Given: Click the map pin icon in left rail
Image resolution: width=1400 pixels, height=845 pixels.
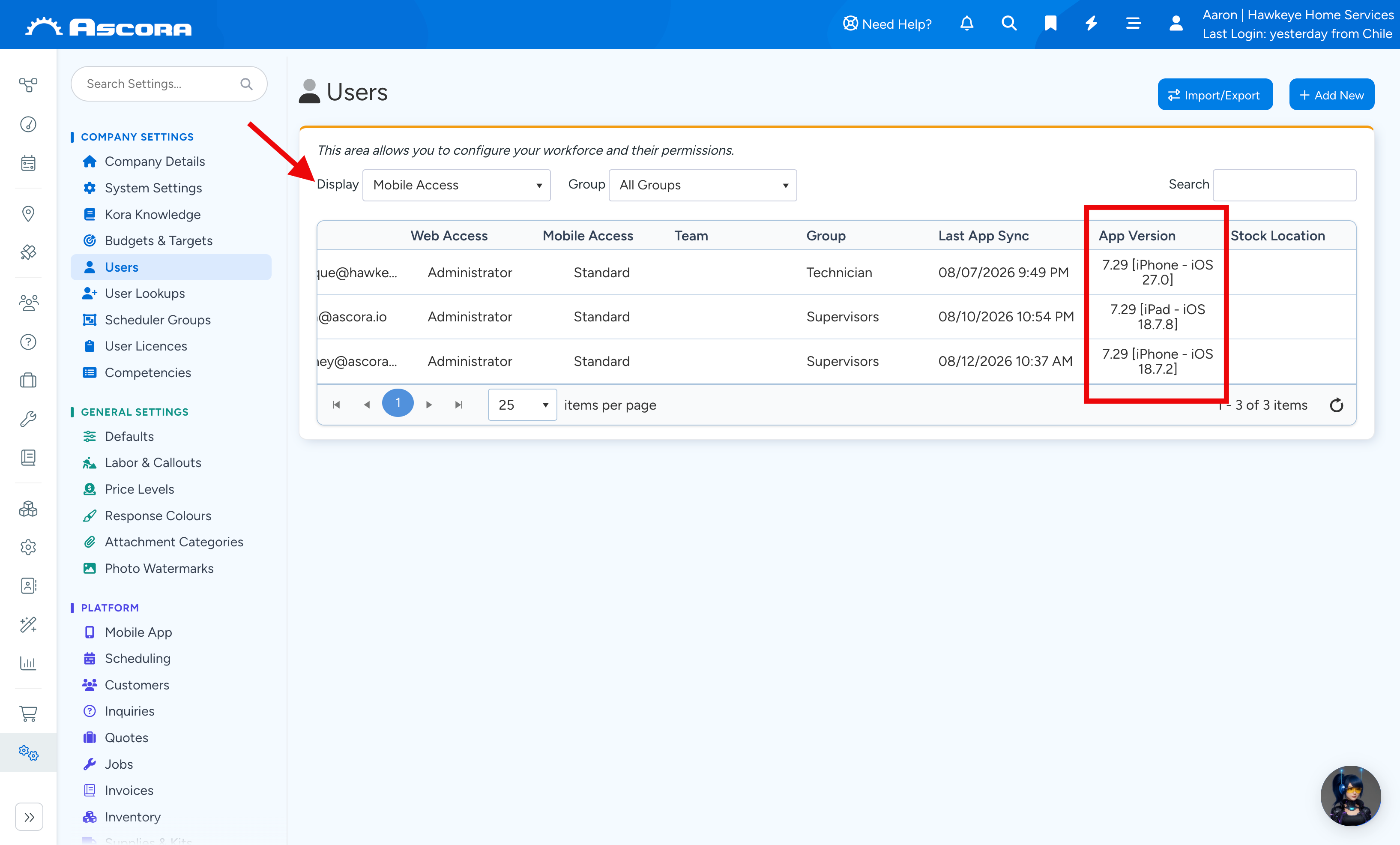Looking at the screenshot, I should point(28,214).
